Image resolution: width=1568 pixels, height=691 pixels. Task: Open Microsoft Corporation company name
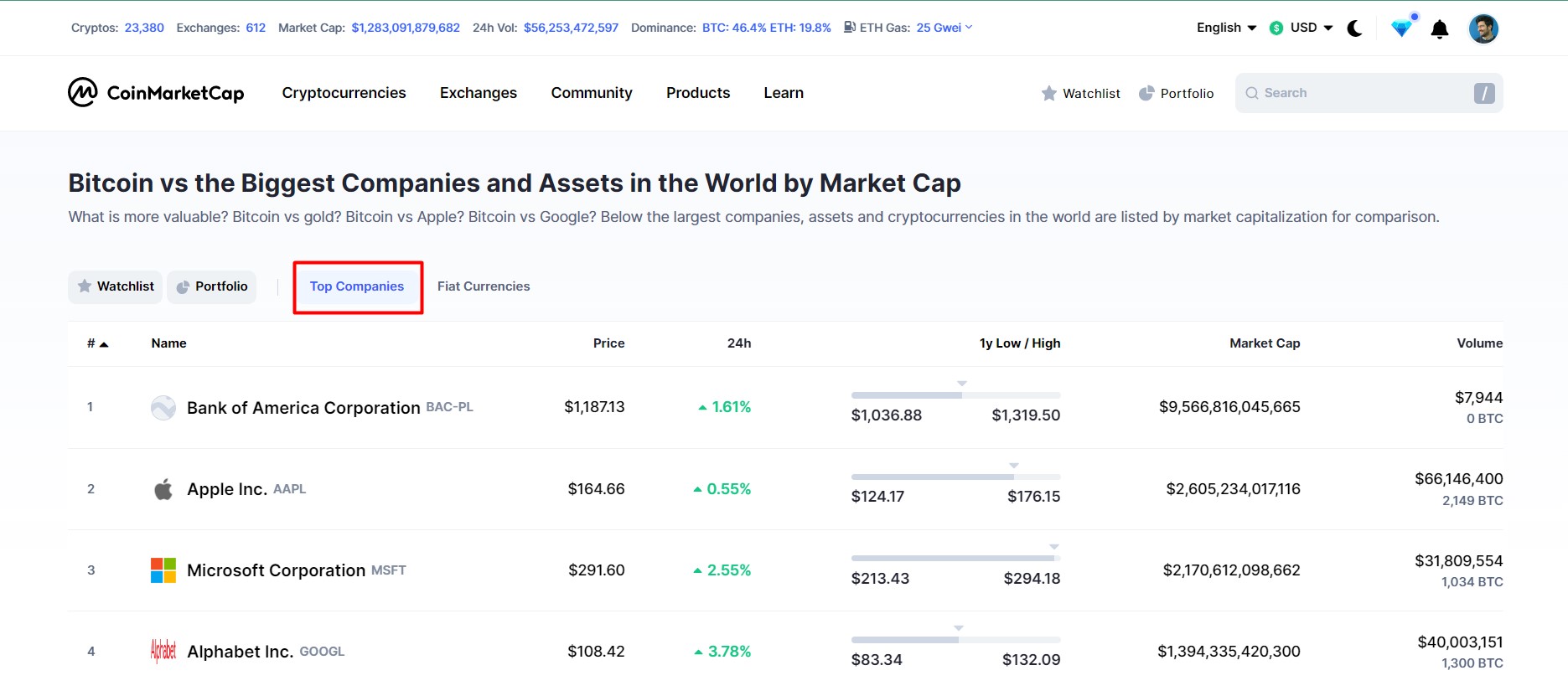[277, 570]
